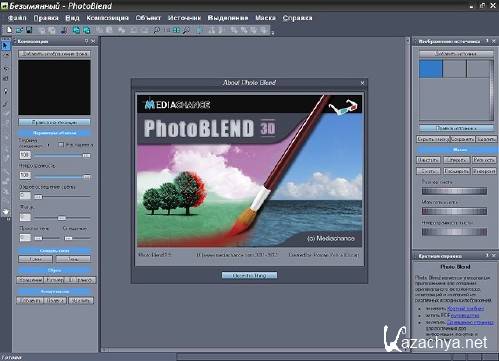
Task: Click the black composition preview thumbnail
Action: (54, 87)
